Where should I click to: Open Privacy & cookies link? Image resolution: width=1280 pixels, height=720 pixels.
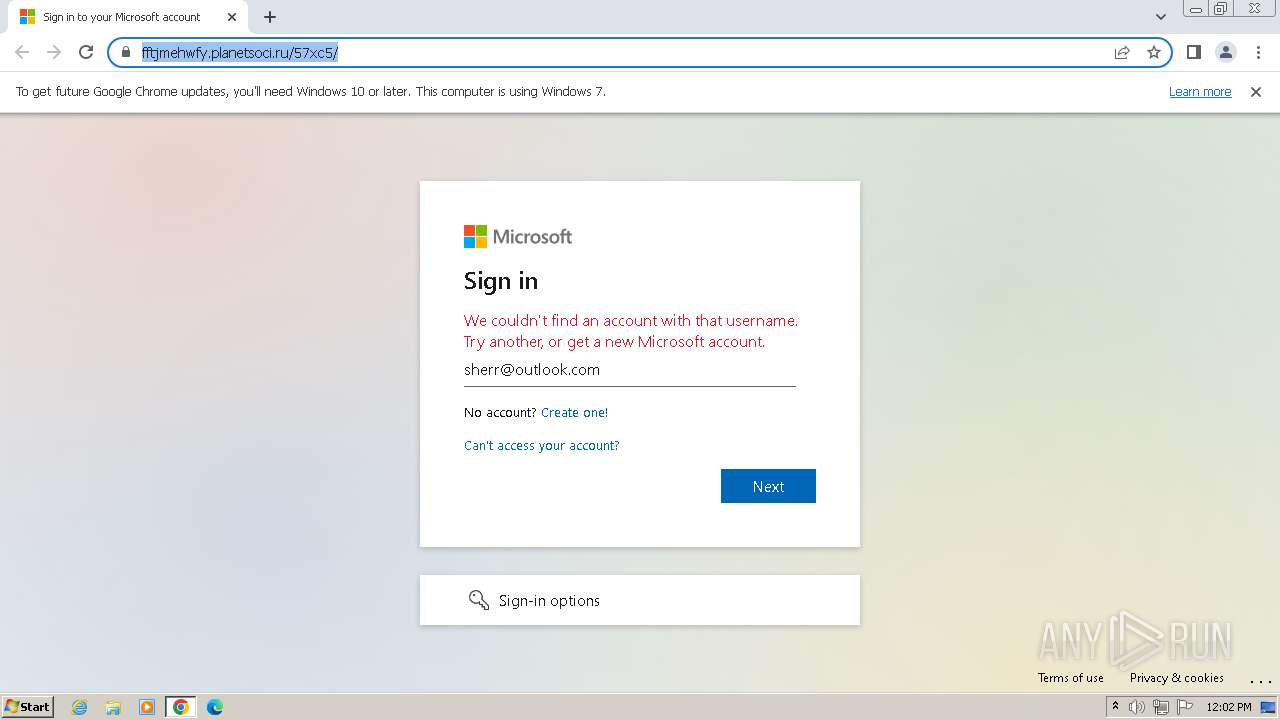[x=1176, y=677]
